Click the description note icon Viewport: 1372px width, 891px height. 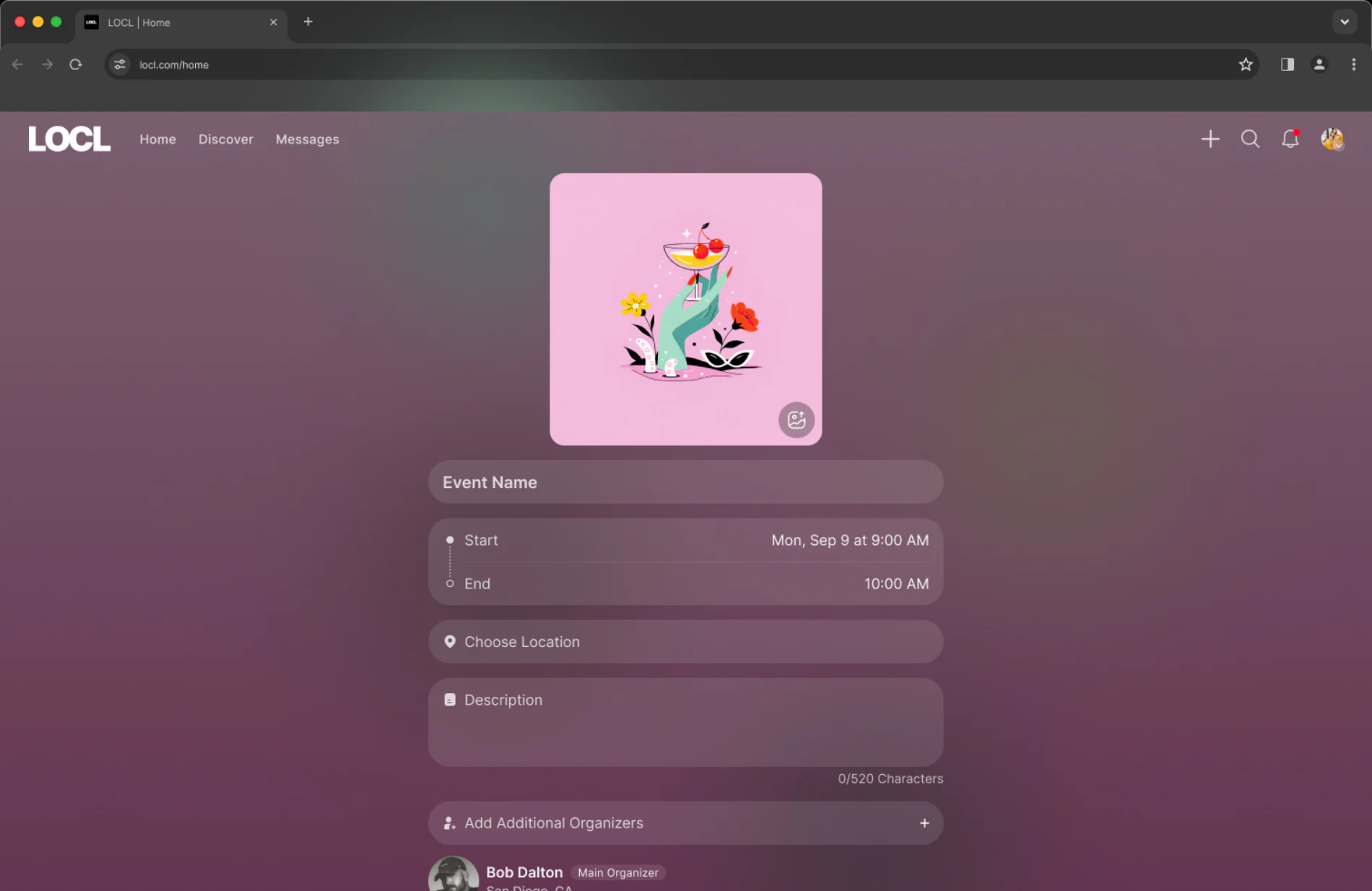pyautogui.click(x=450, y=700)
